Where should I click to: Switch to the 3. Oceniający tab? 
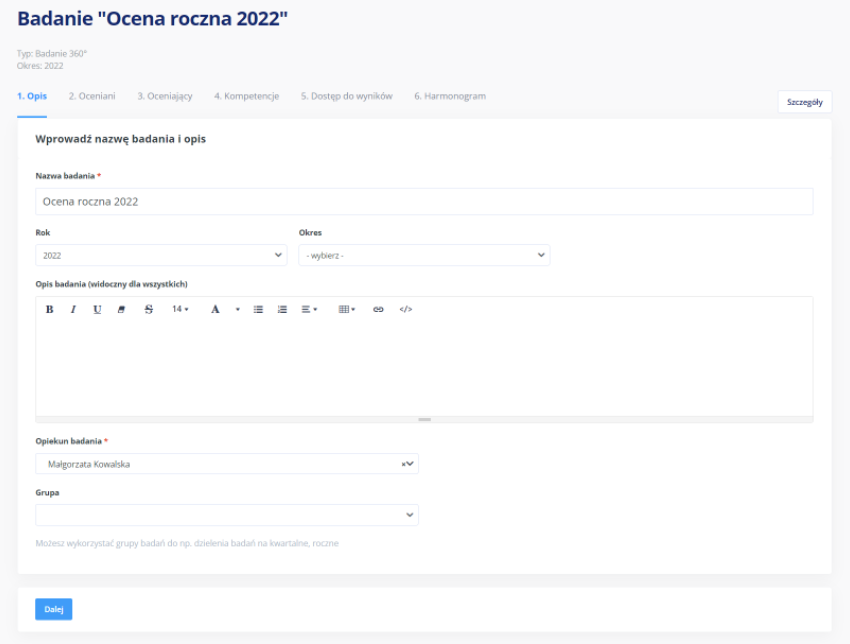click(x=165, y=96)
